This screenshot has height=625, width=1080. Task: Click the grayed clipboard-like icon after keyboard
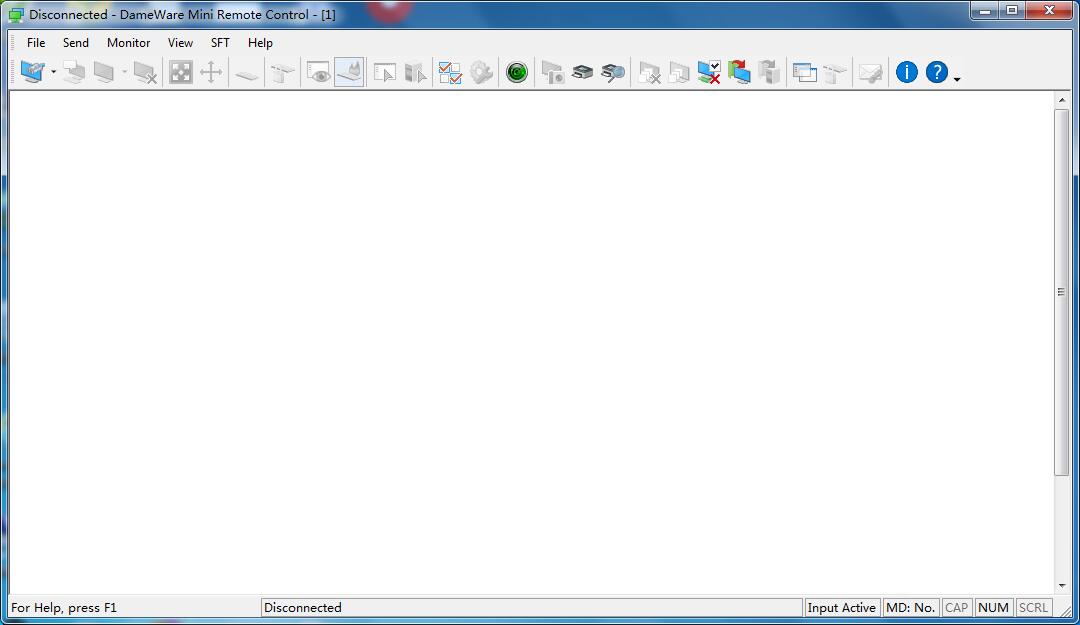[x=282, y=72]
